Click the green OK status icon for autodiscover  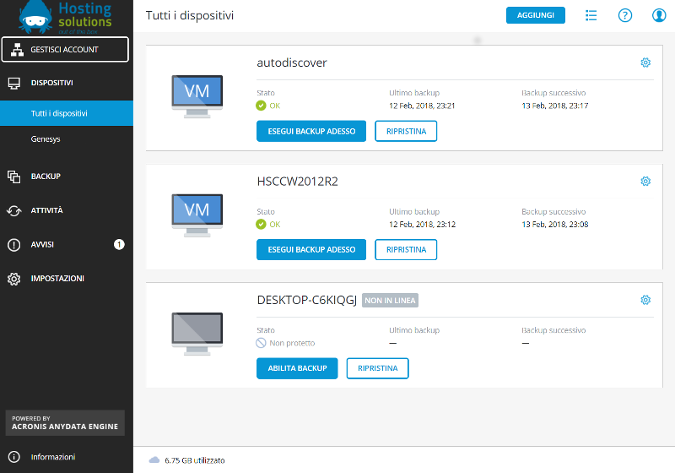click(x=261, y=105)
